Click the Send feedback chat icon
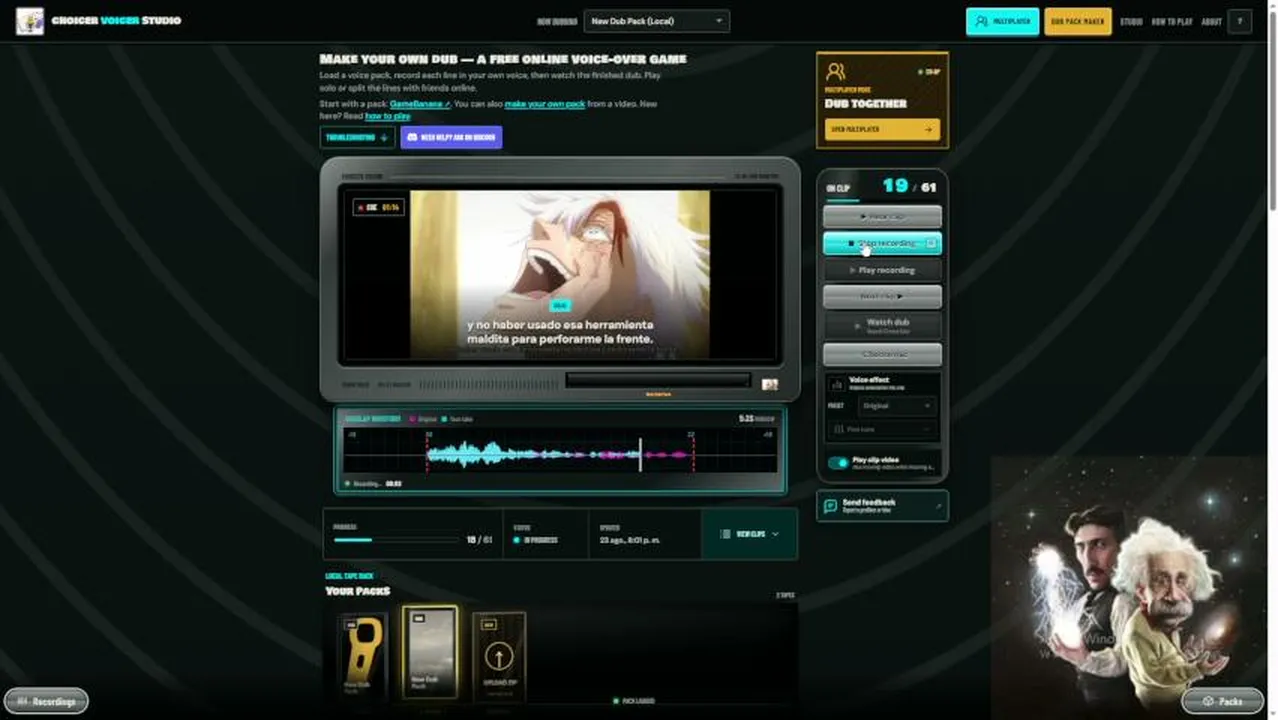Viewport: 1278px width, 720px height. 830,506
